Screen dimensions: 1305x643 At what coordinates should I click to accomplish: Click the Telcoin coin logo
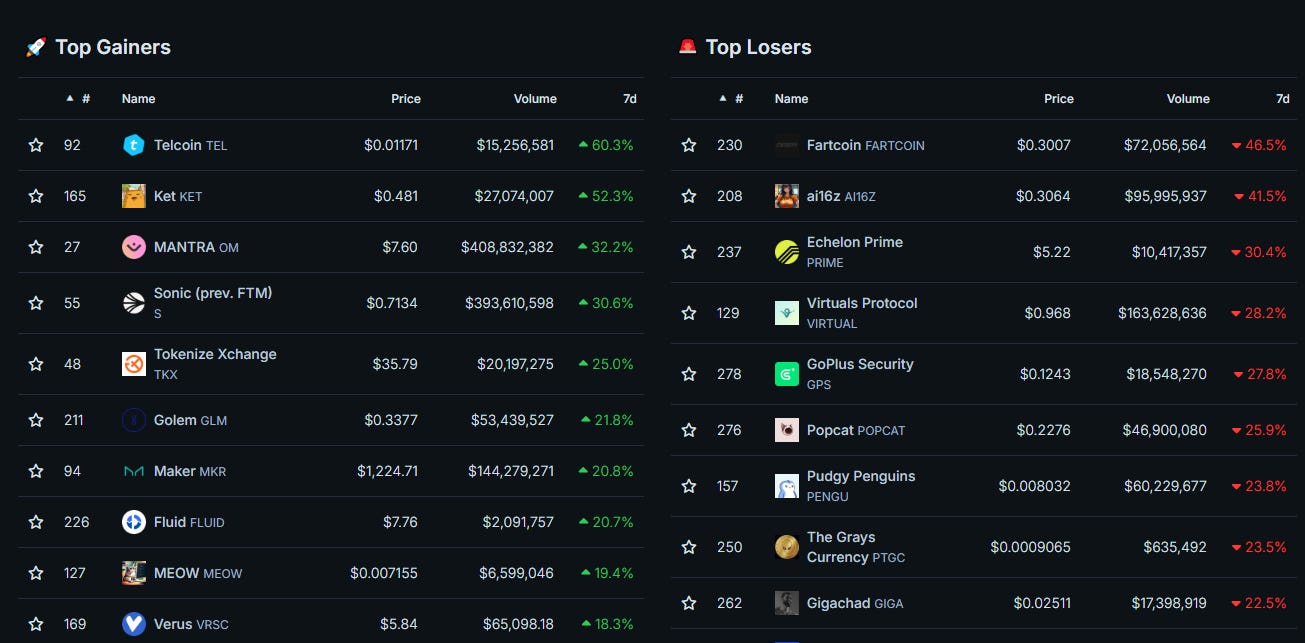[134, 145]
